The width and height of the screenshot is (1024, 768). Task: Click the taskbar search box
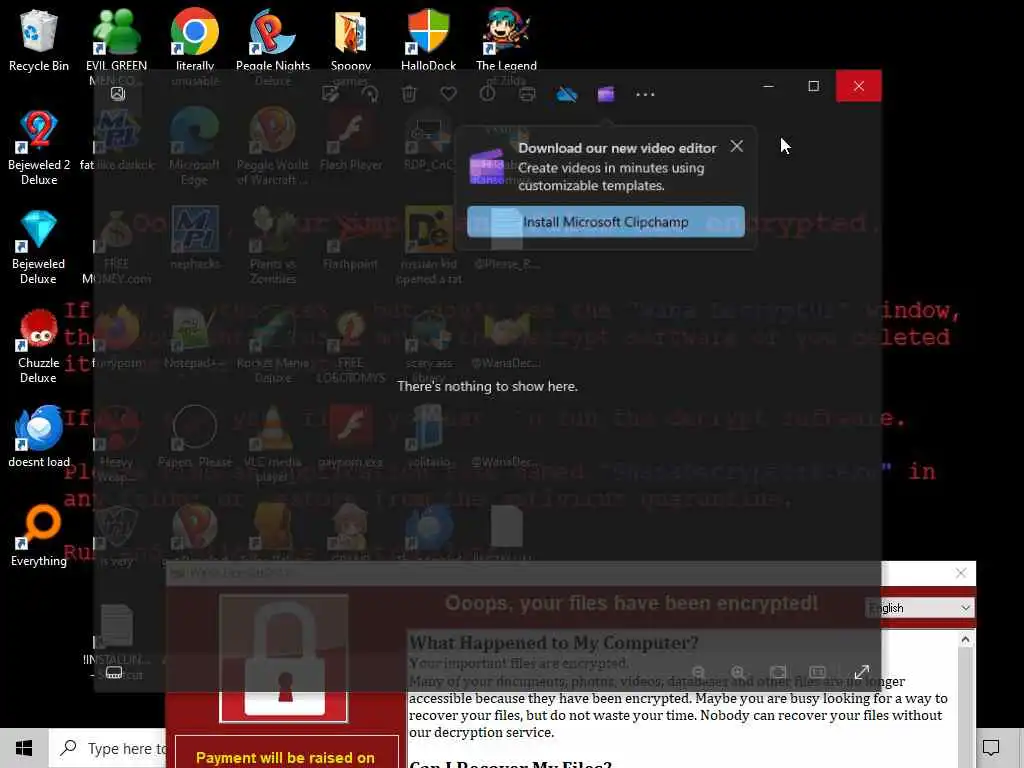108,748
